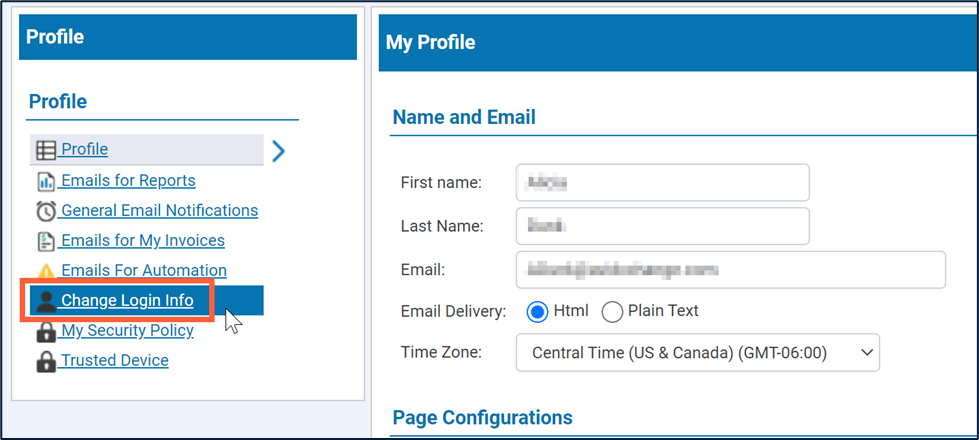Click the Page Configurations section heading
The width and height of the screenshot is (979, 440).
483,417
